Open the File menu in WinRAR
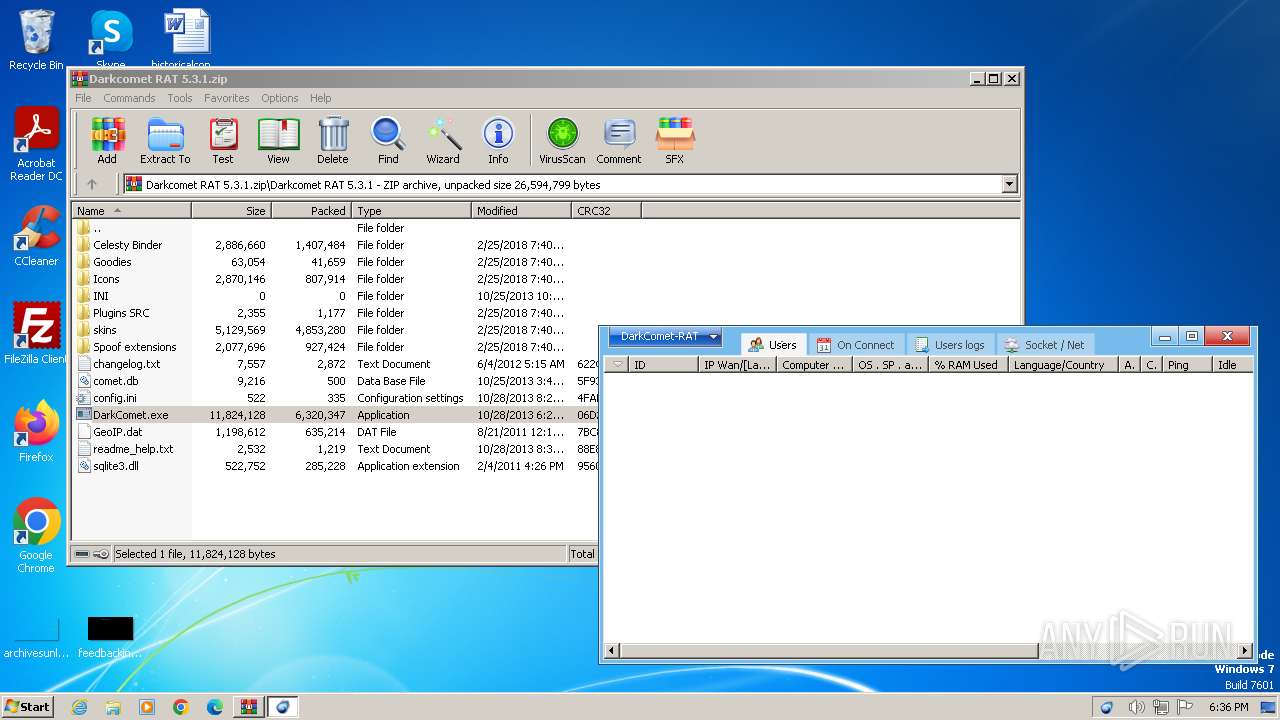 point(83,98)
